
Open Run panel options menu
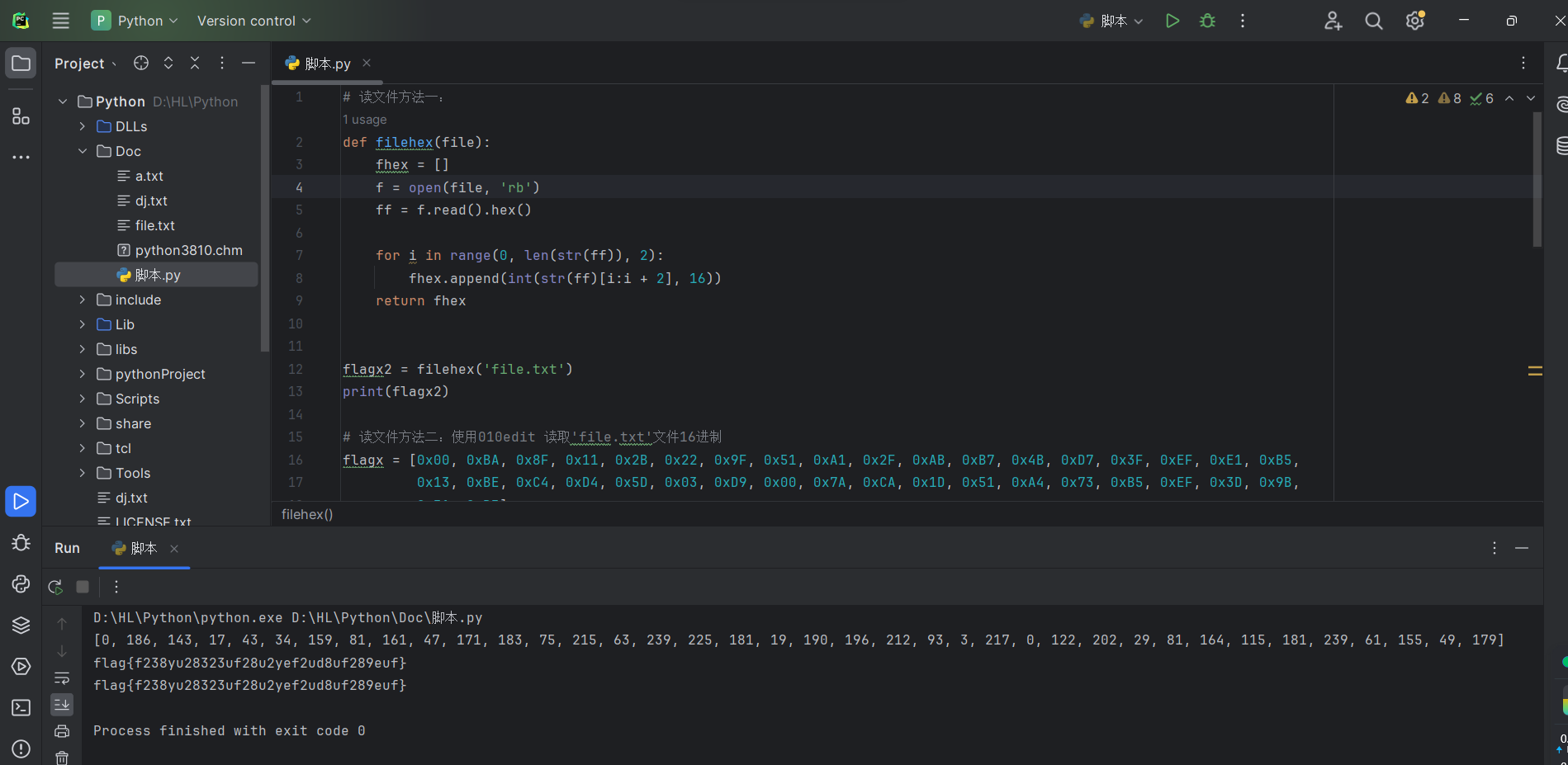1495,548
